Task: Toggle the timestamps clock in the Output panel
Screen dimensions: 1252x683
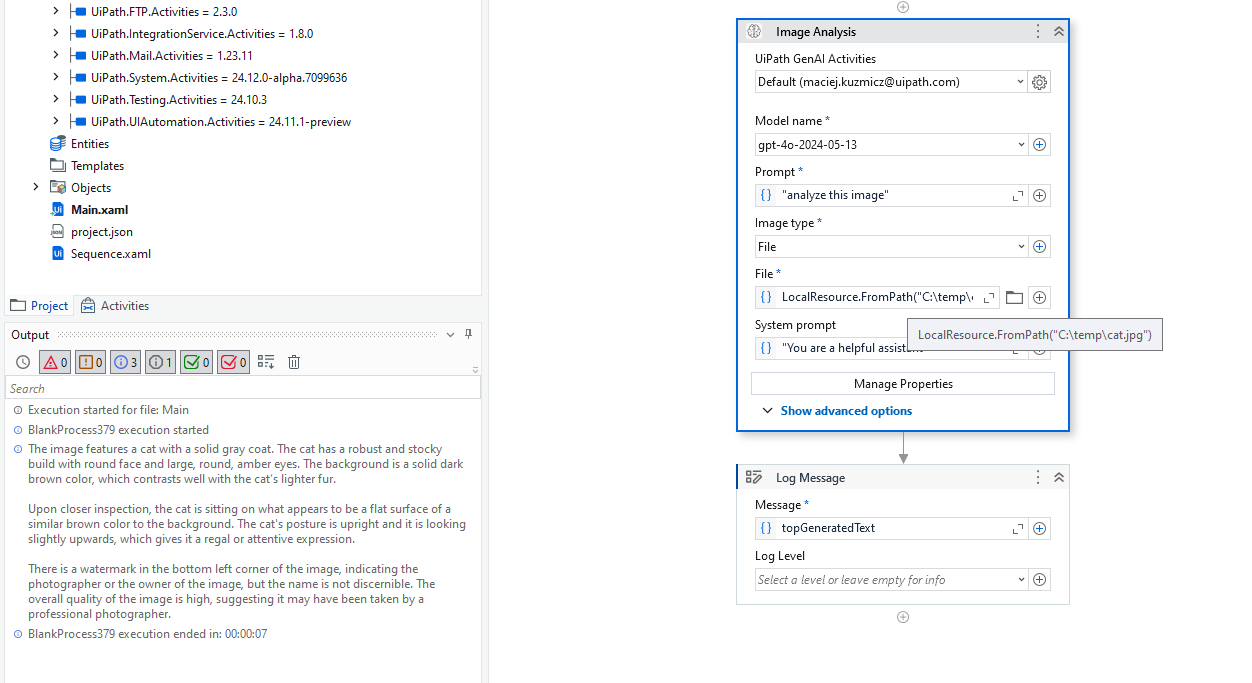Action: [22, 361]
